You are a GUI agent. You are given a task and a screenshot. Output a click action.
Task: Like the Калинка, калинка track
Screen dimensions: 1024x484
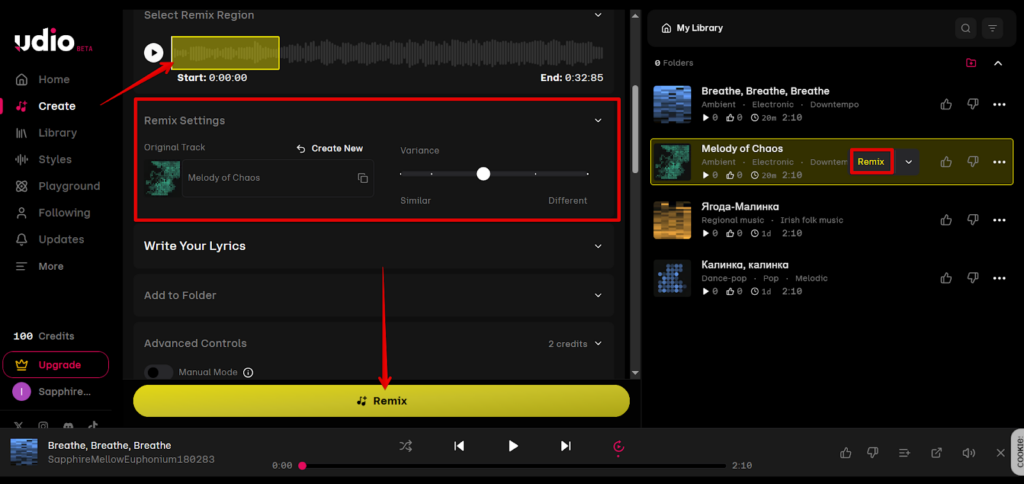pos(946,278)
